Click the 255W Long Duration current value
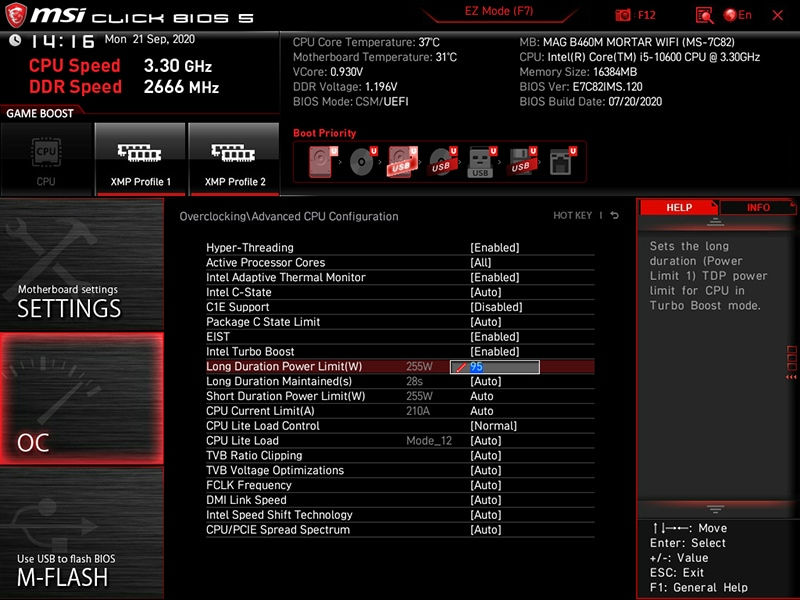The image size is (800, 600). tap(419, 366)
